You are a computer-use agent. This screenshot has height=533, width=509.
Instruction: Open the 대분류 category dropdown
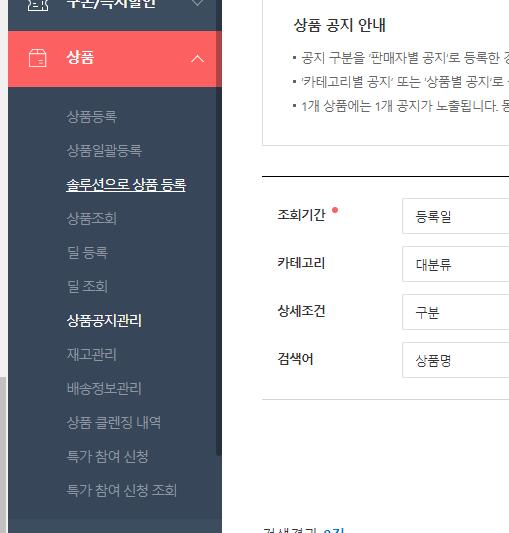[456, 264]
